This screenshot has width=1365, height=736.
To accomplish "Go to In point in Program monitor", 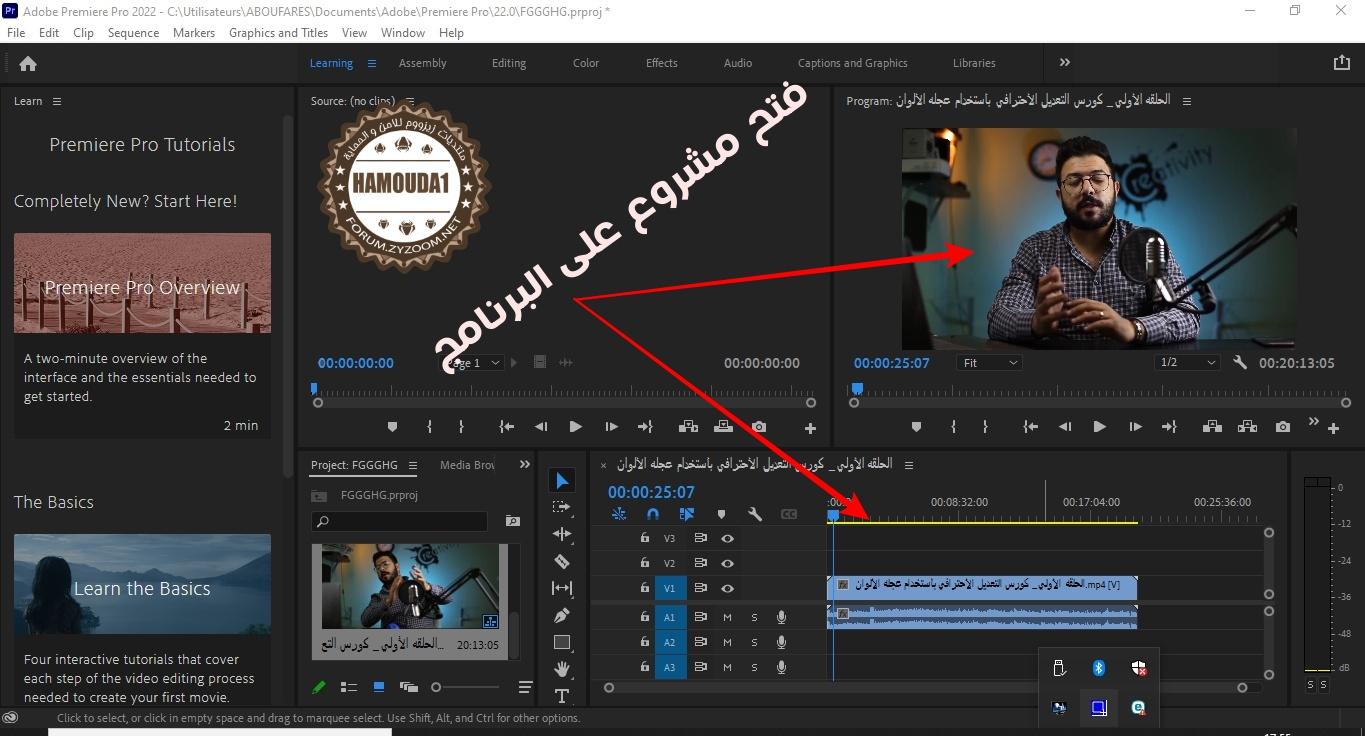I will point(1031,427).
